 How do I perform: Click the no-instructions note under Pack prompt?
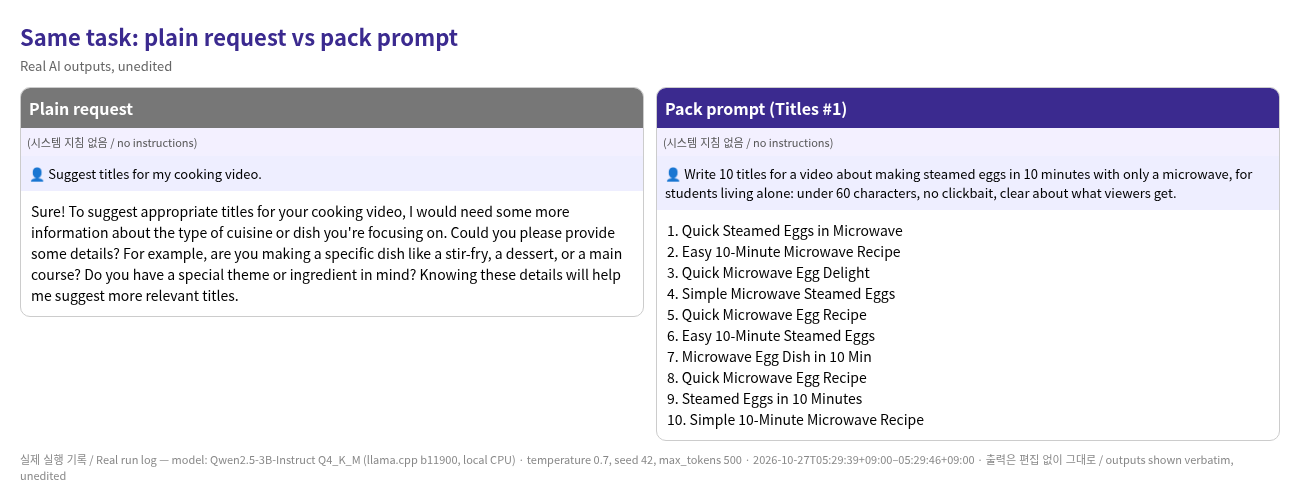748,143
